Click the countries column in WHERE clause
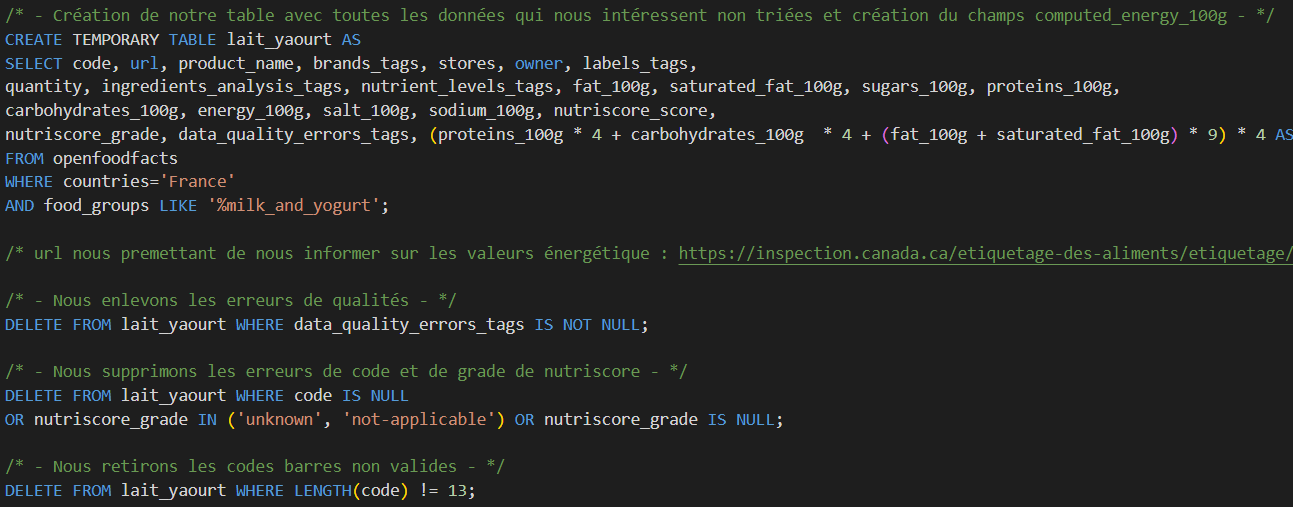The width and height of the screenshot is (1293, 507). pyautogui.click(x=106, y=182)
